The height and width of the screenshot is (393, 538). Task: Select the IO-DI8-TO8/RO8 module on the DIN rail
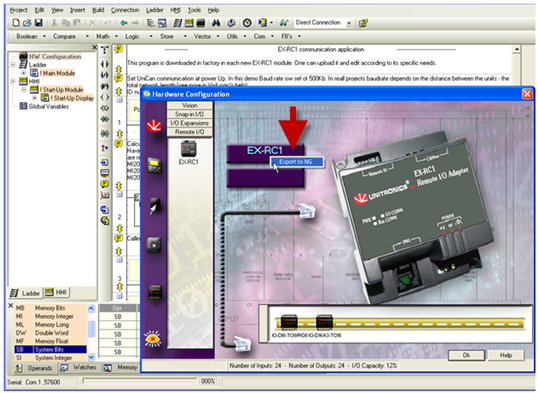(289, 323)
